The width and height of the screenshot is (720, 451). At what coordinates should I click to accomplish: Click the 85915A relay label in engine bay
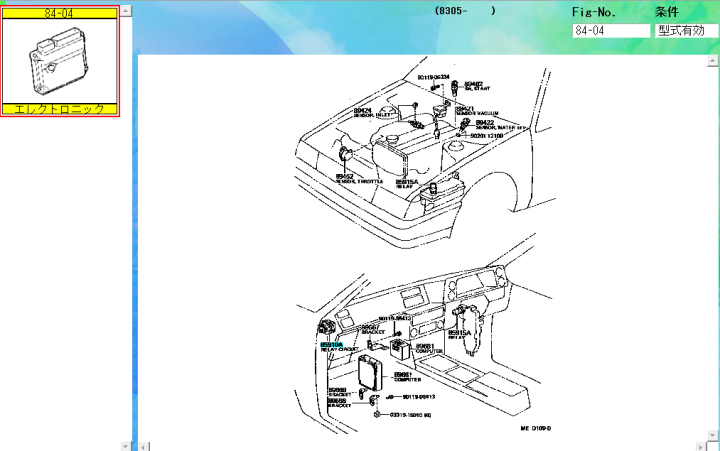(x=404, y=182)
